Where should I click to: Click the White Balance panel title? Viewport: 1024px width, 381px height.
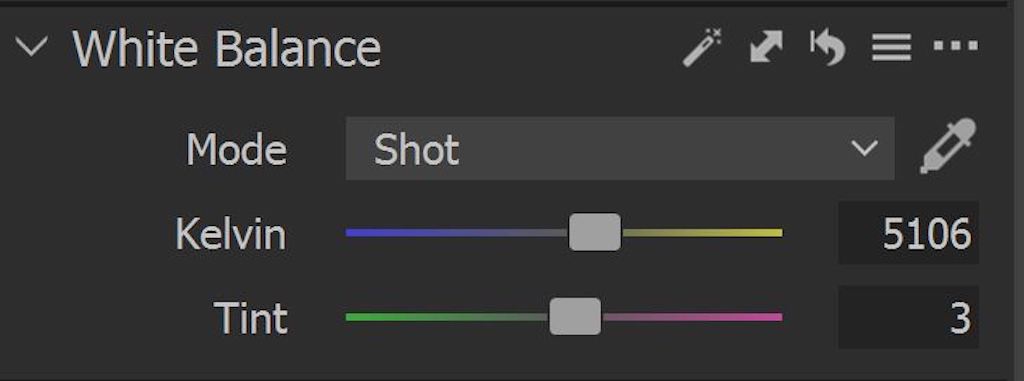[x=227, y=48]
